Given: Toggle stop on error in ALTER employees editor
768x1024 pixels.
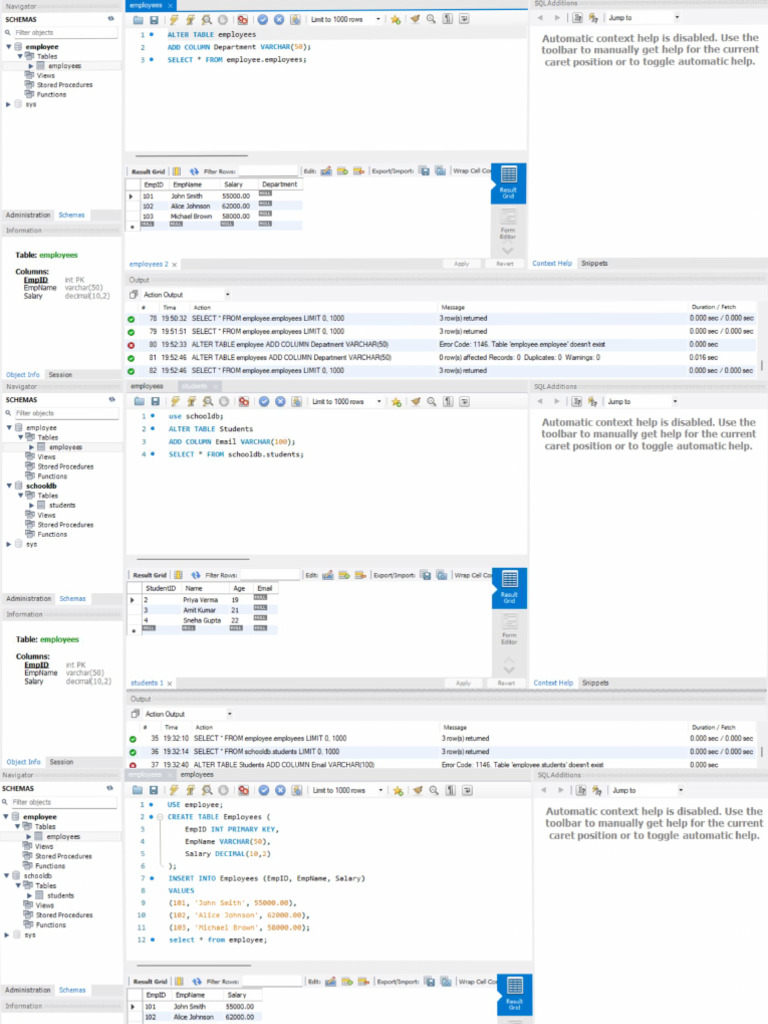Looking at the screenshot, I should coord(242,20).
